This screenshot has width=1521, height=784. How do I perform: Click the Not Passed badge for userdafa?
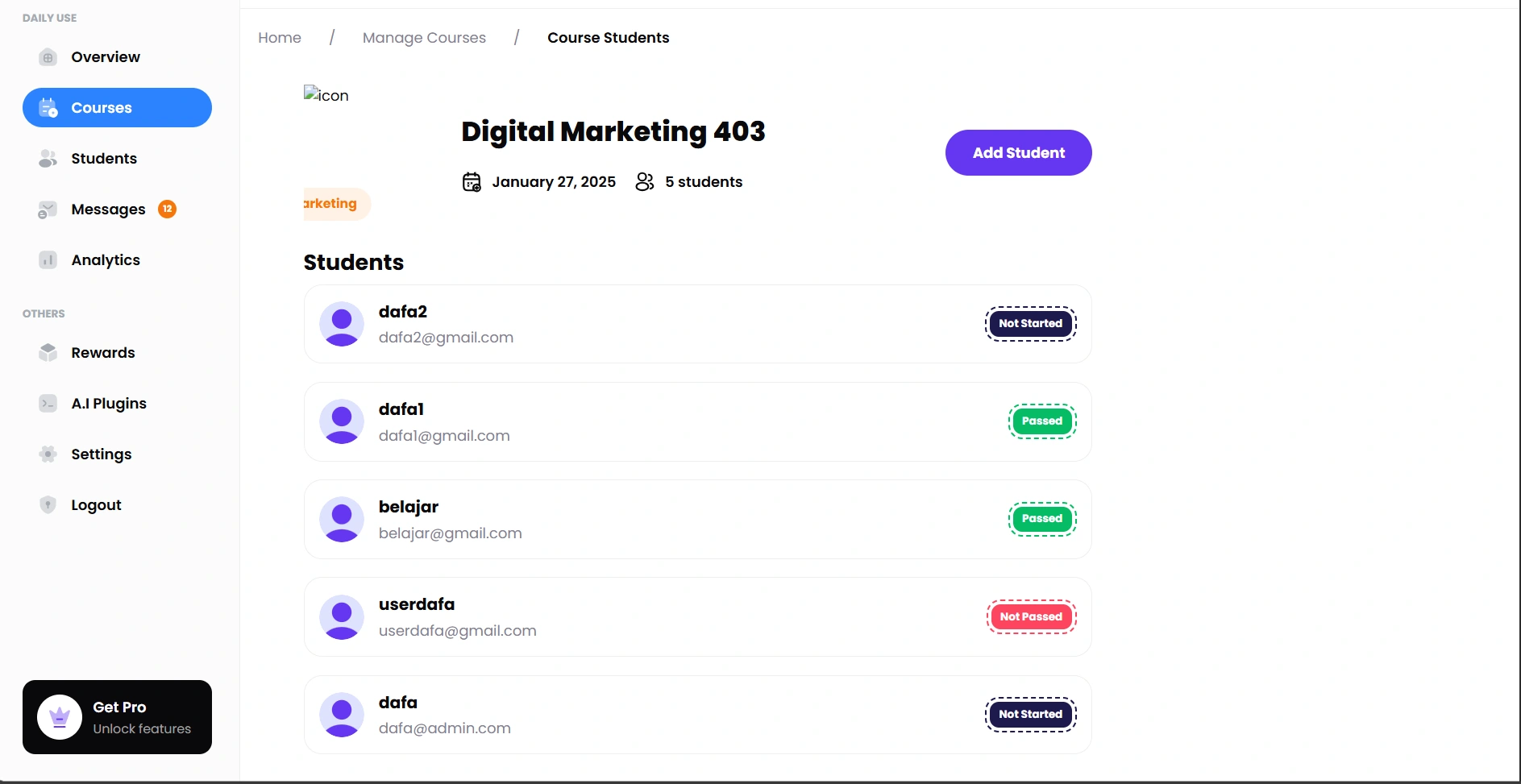tap(1031, 617)
